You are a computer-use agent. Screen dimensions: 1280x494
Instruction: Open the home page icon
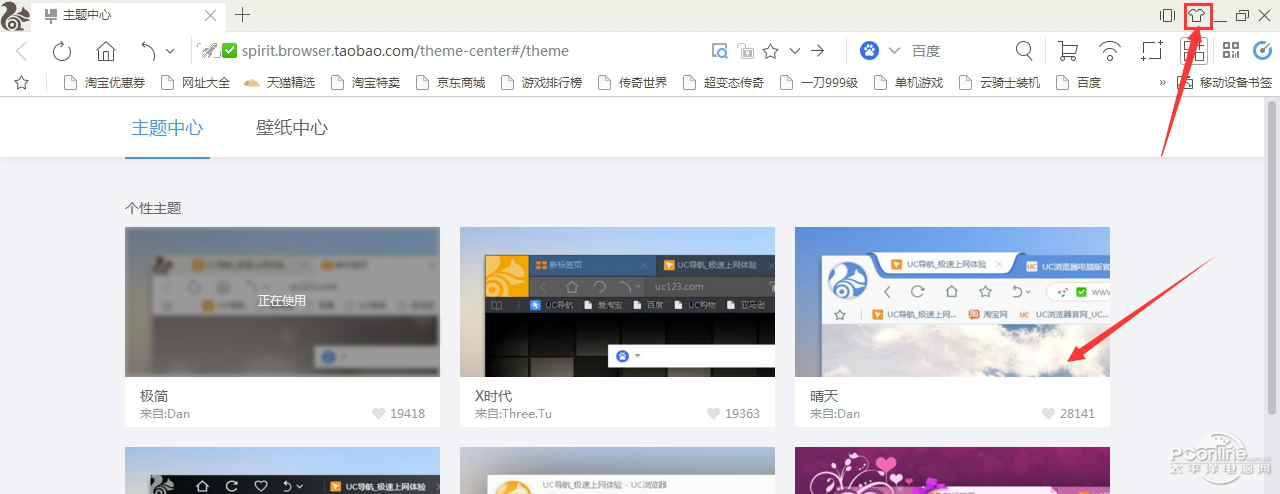[105, 51]
